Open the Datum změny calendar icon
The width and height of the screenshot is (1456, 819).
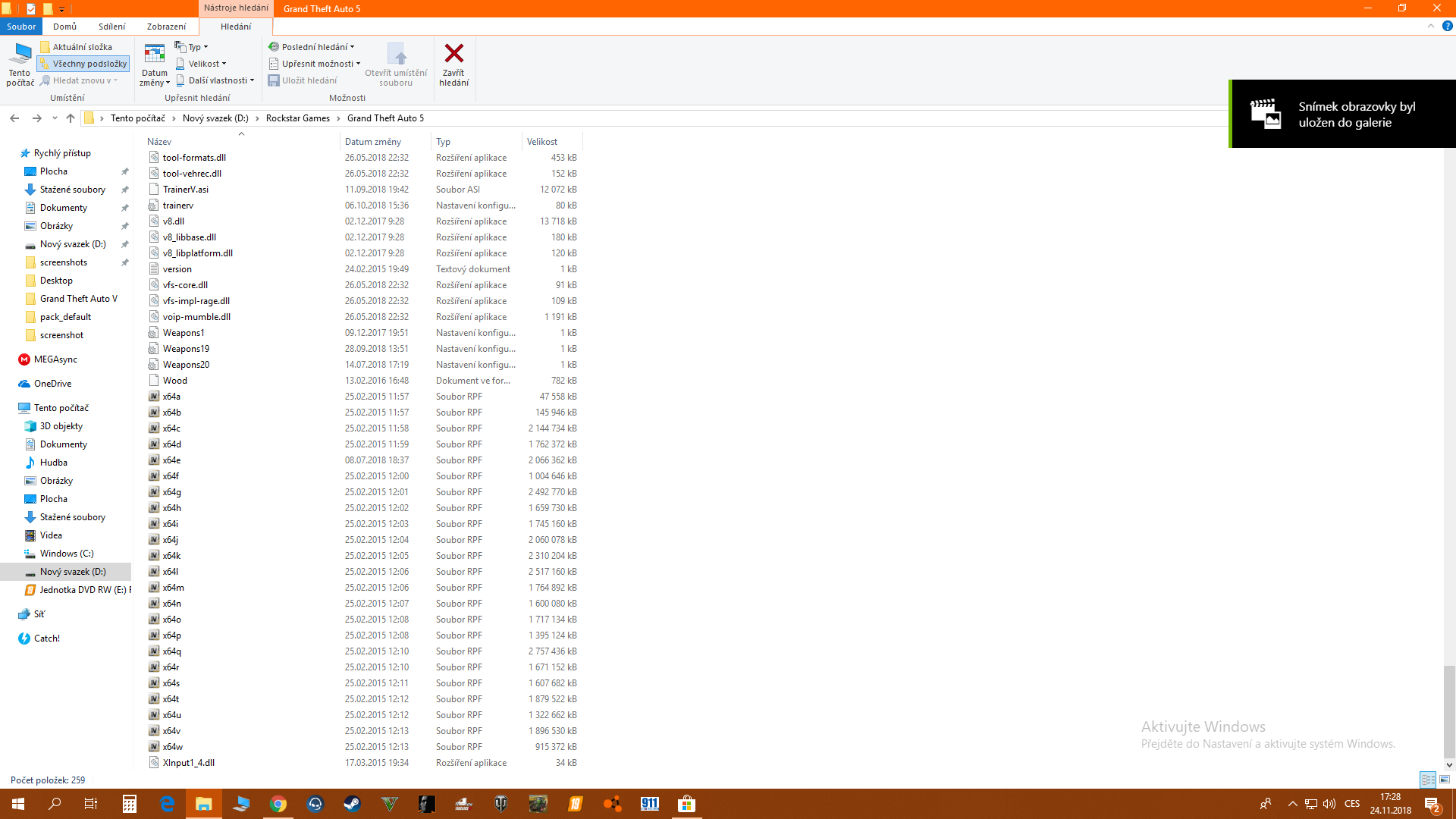pos(154,54)
